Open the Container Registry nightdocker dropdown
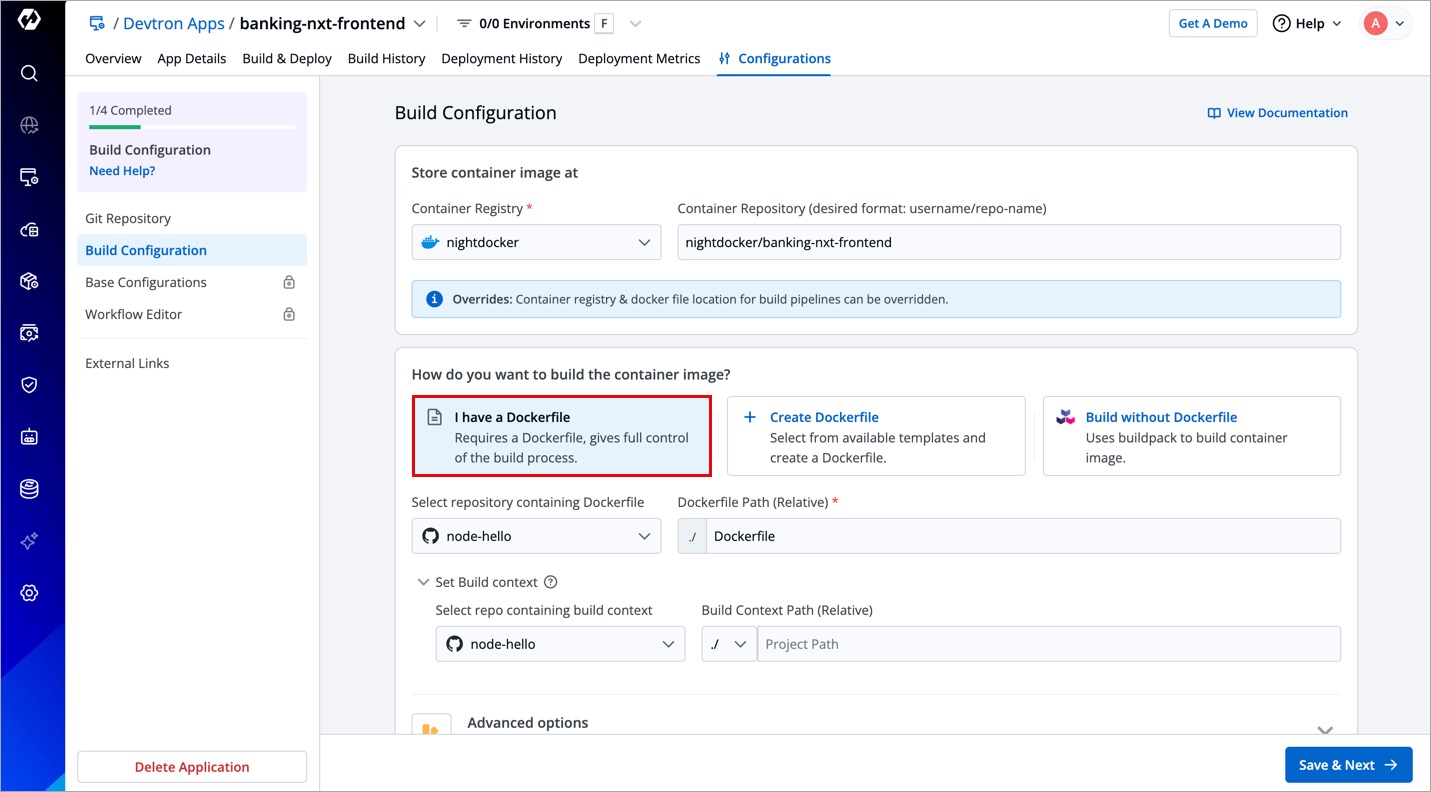This screenshot has width=1431, height=792. pyautogui.click(x=536, y=242)
